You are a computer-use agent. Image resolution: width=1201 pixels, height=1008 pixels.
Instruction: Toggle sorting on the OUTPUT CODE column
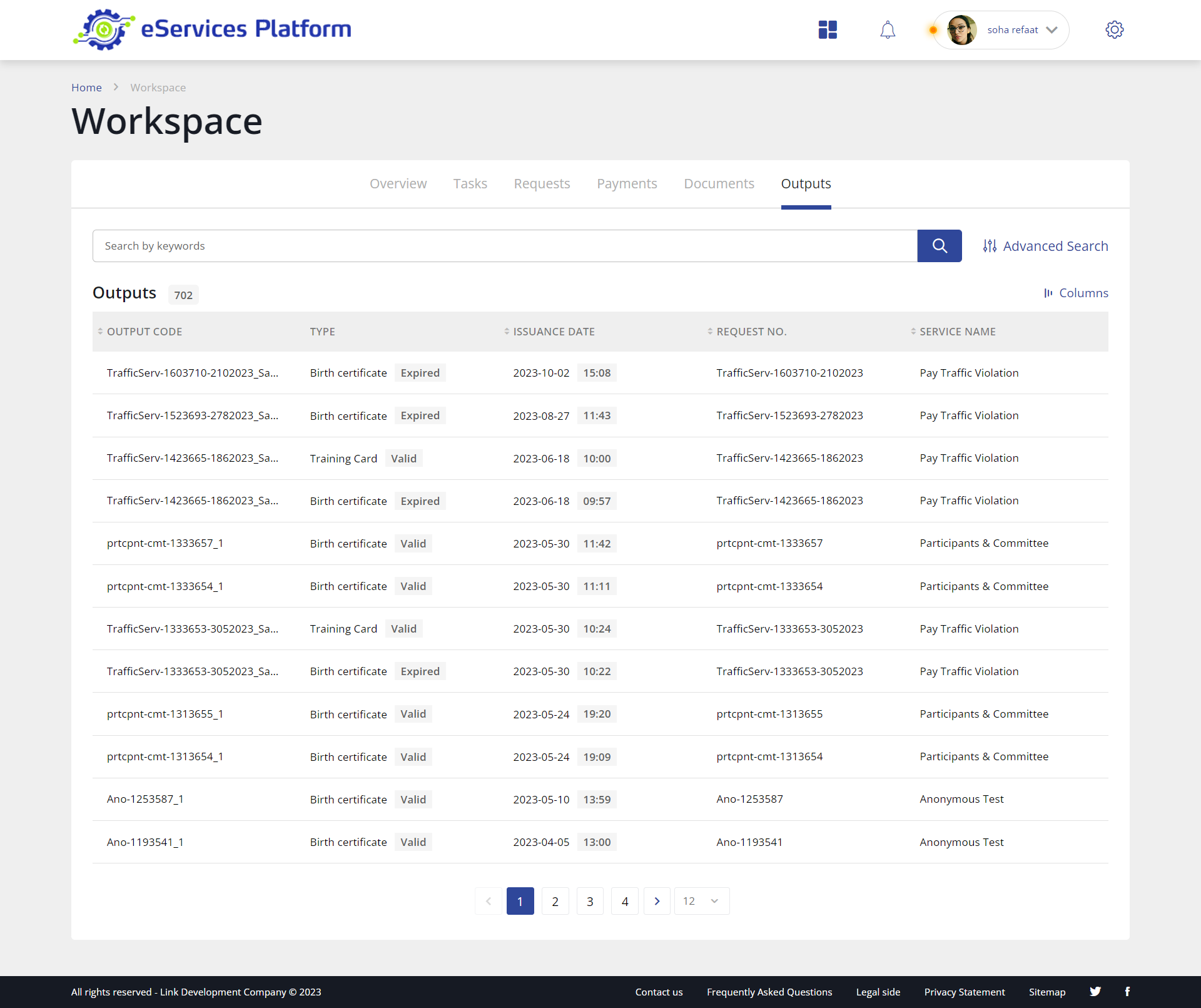(x=101, y=332)
